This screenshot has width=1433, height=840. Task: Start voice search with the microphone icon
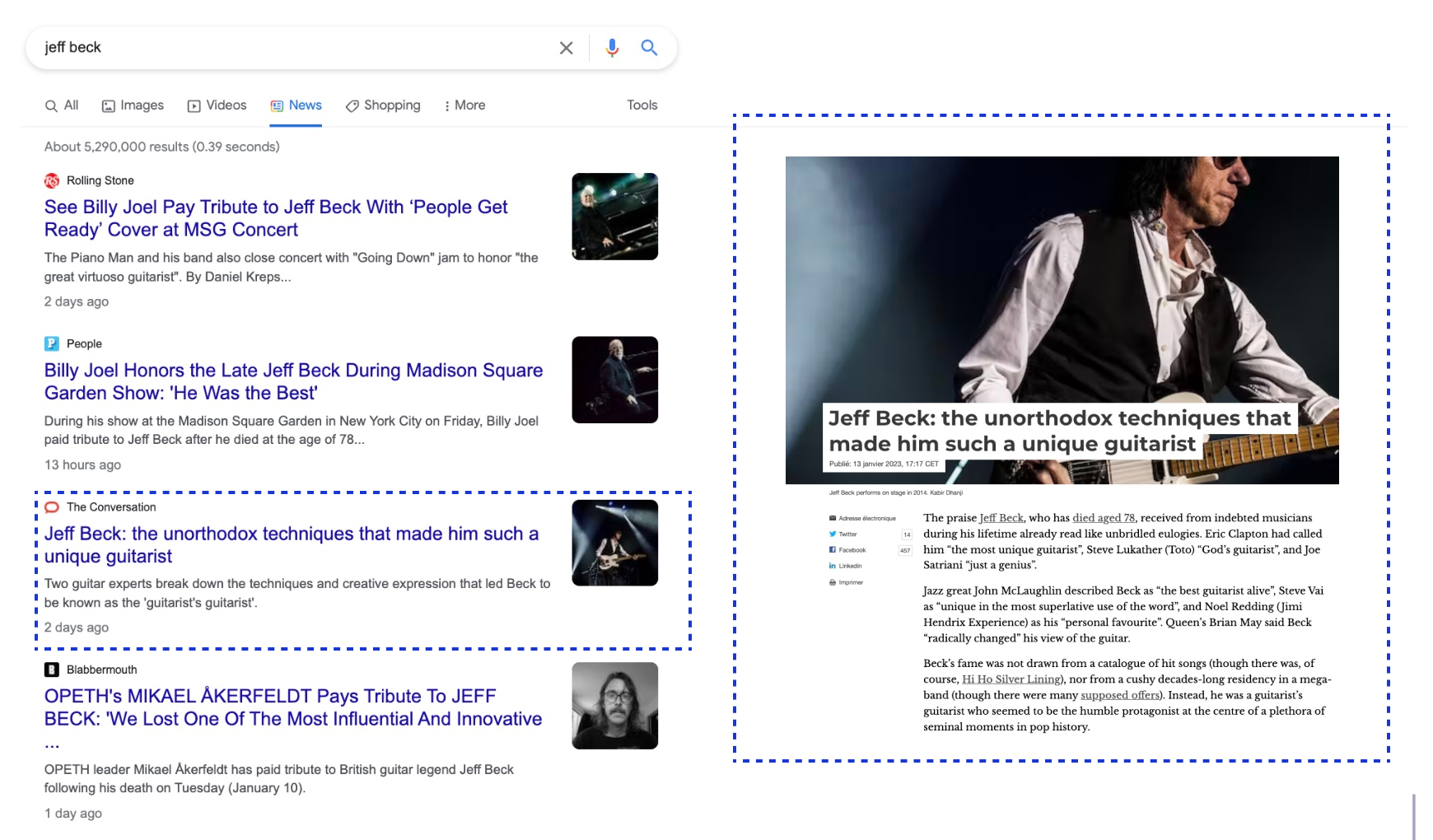(x=612, y=48)
